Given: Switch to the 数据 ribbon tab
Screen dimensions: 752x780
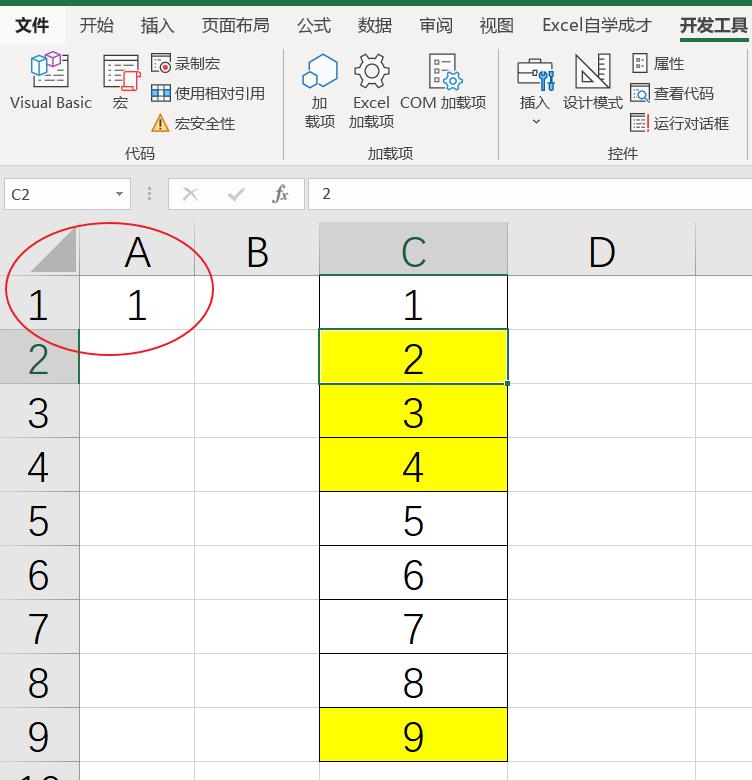Looking at the screenshot, I should [375, 25].
